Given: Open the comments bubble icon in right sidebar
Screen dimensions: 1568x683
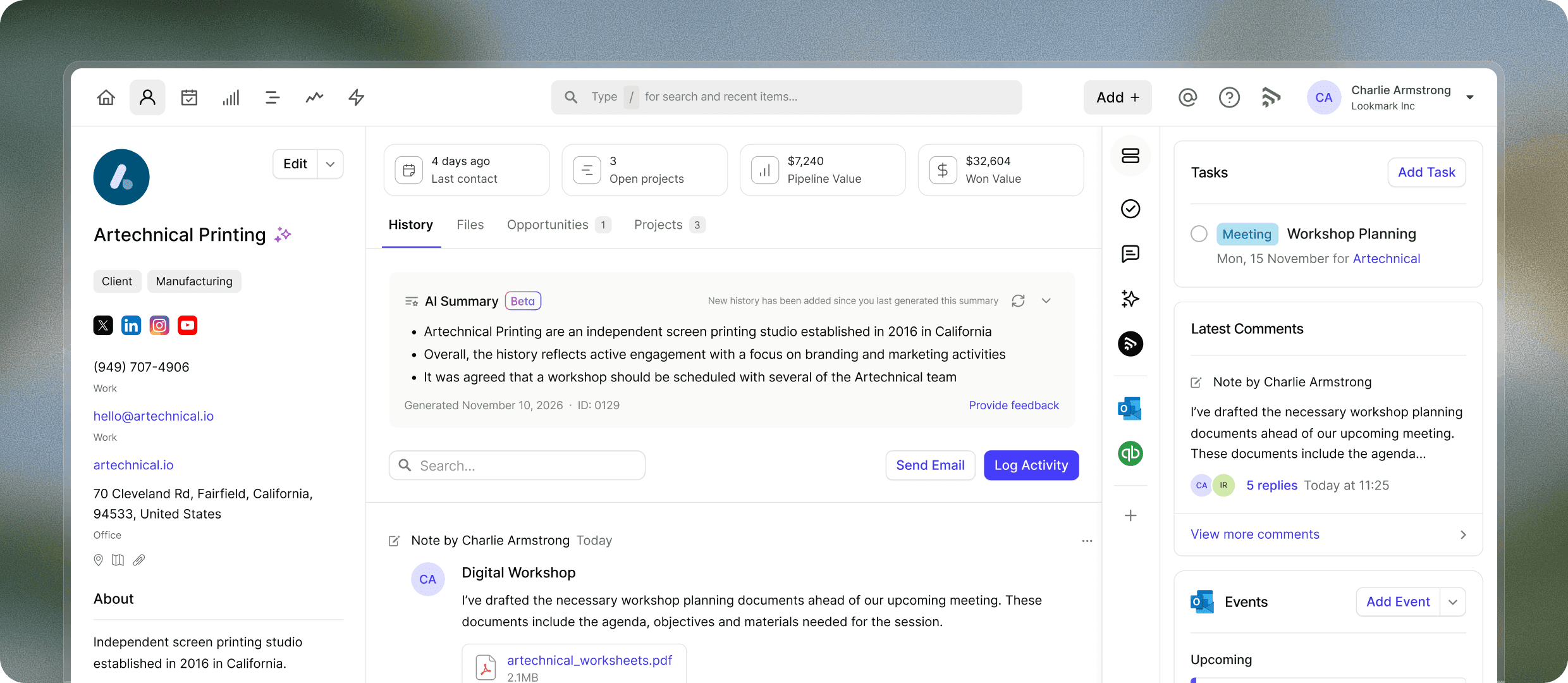Looking at the screenshot, I should coord(1130,254).
